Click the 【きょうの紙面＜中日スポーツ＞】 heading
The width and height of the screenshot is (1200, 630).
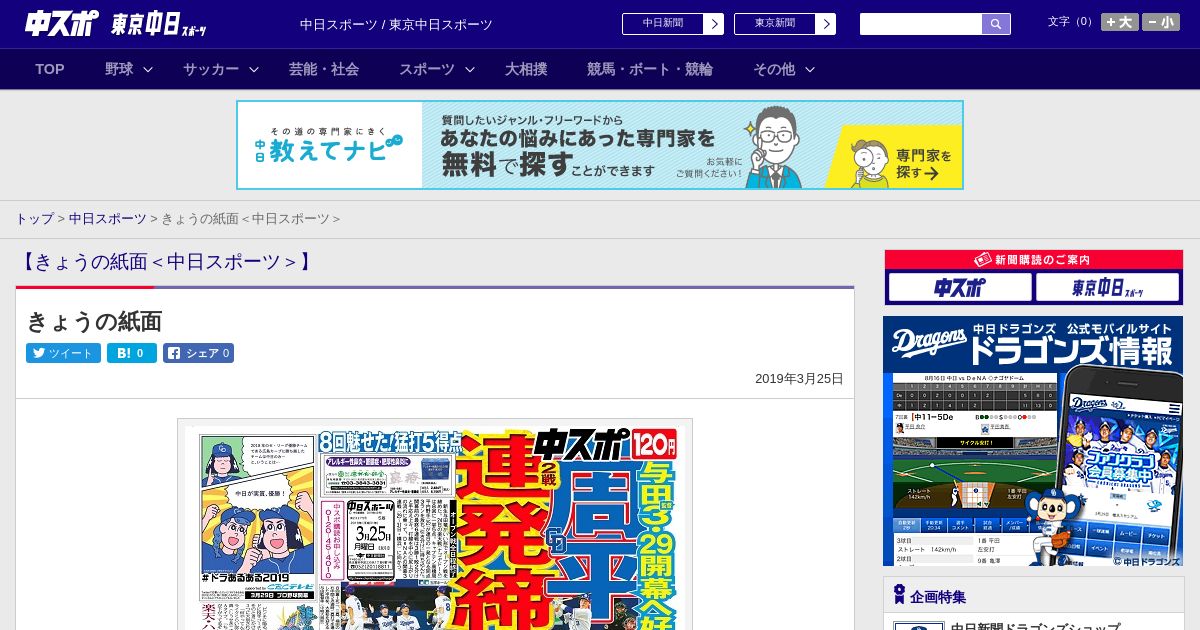[x=166, y=262]
